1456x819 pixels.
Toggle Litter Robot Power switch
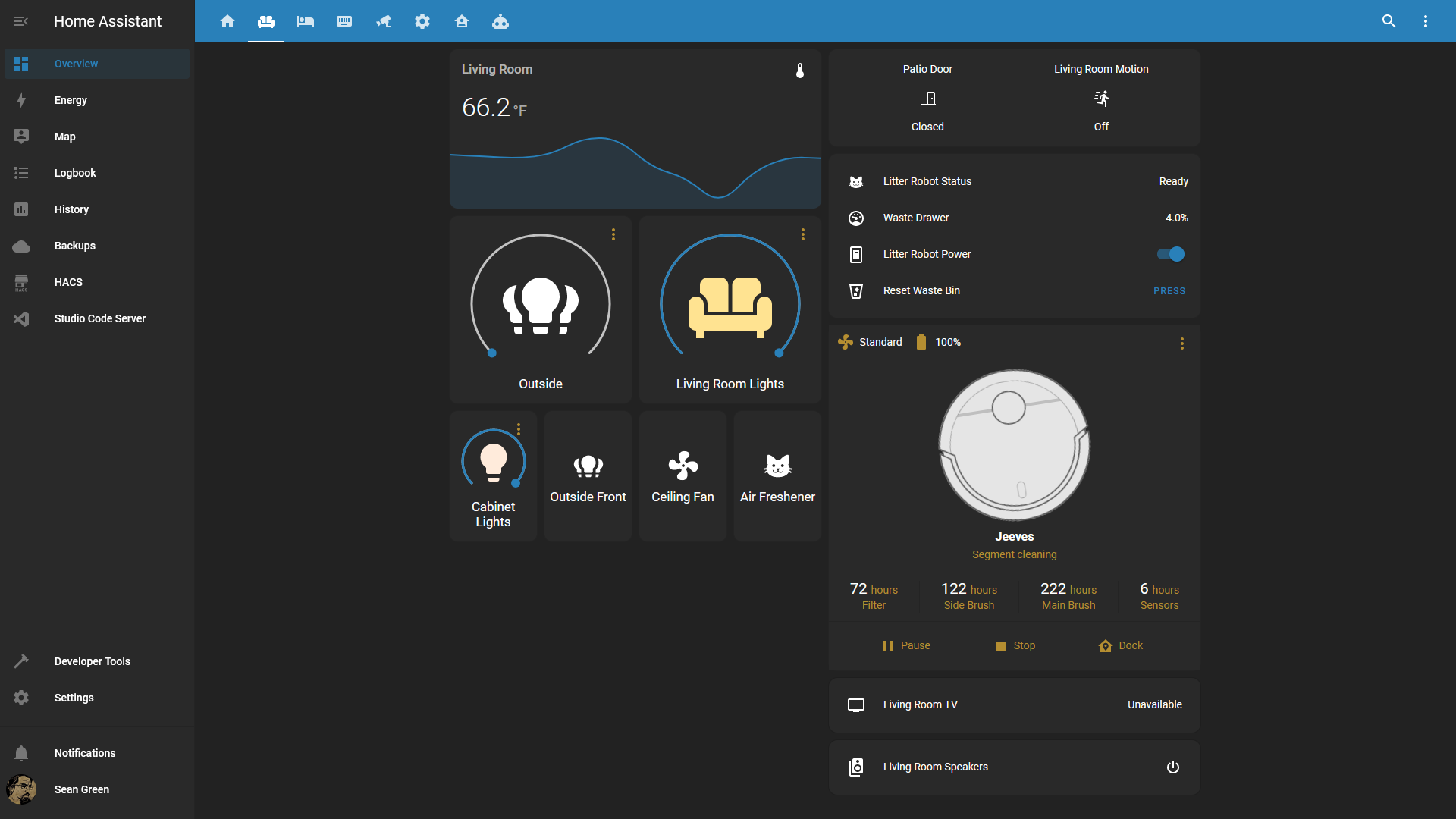click(x=1171, y=254)
